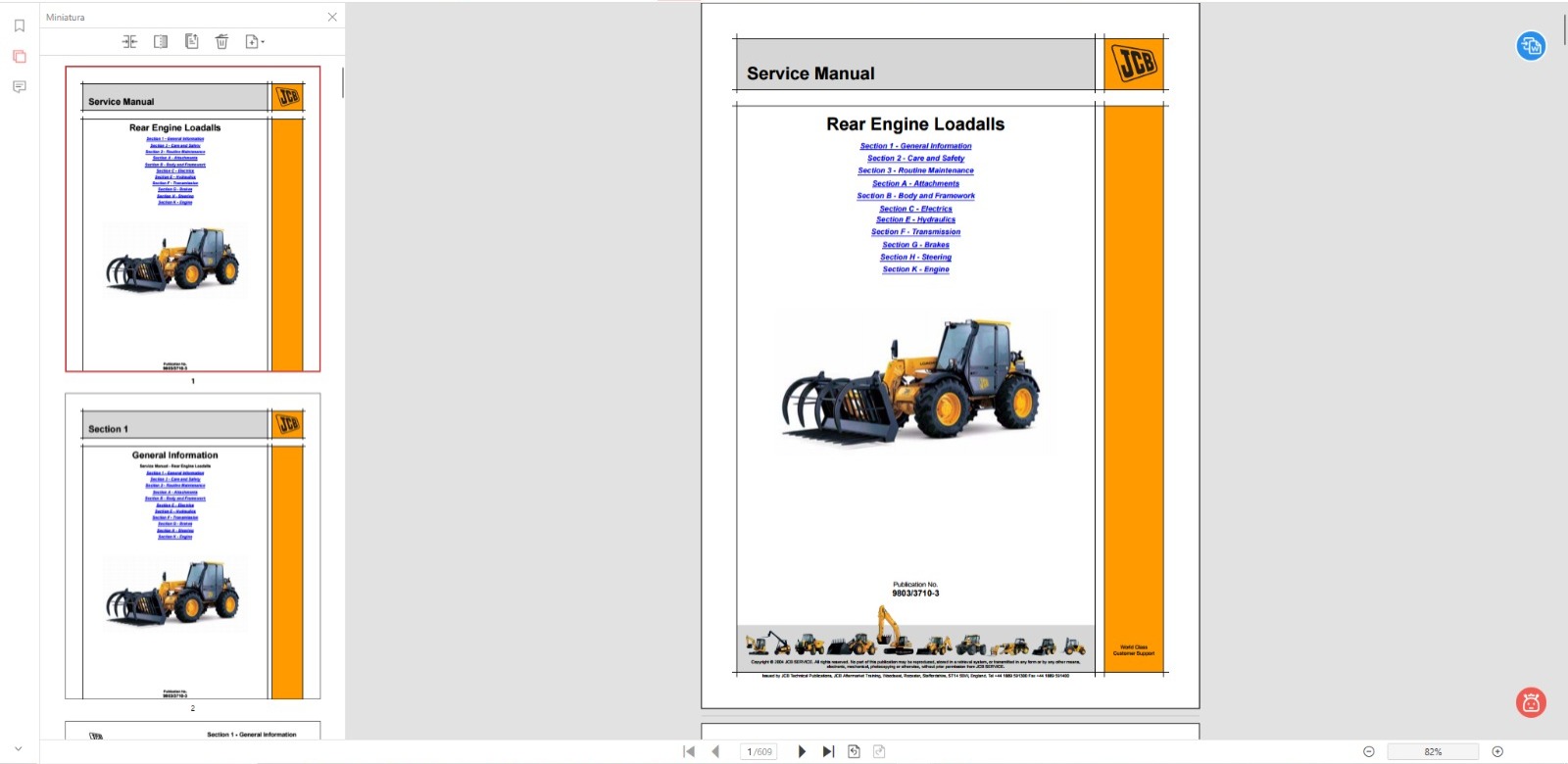Jump to the last page
The height and width of the screenshot is (764, 1568).
tap(828, 751)
